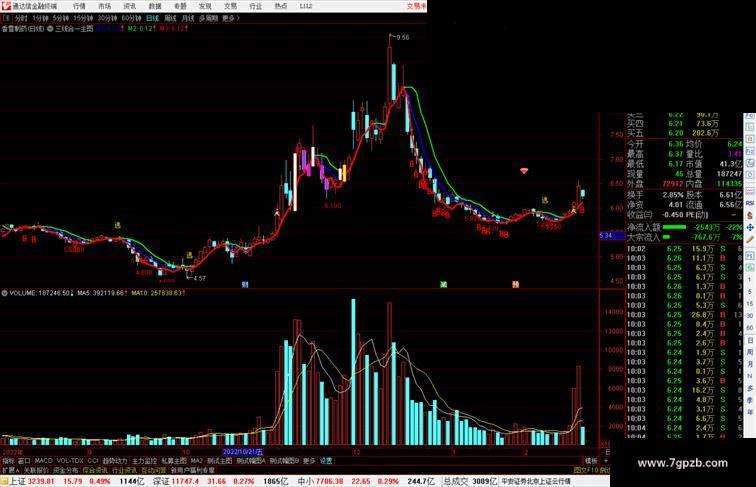Open the 关联报价 tab
756x487 pixels.
point(36,470)
